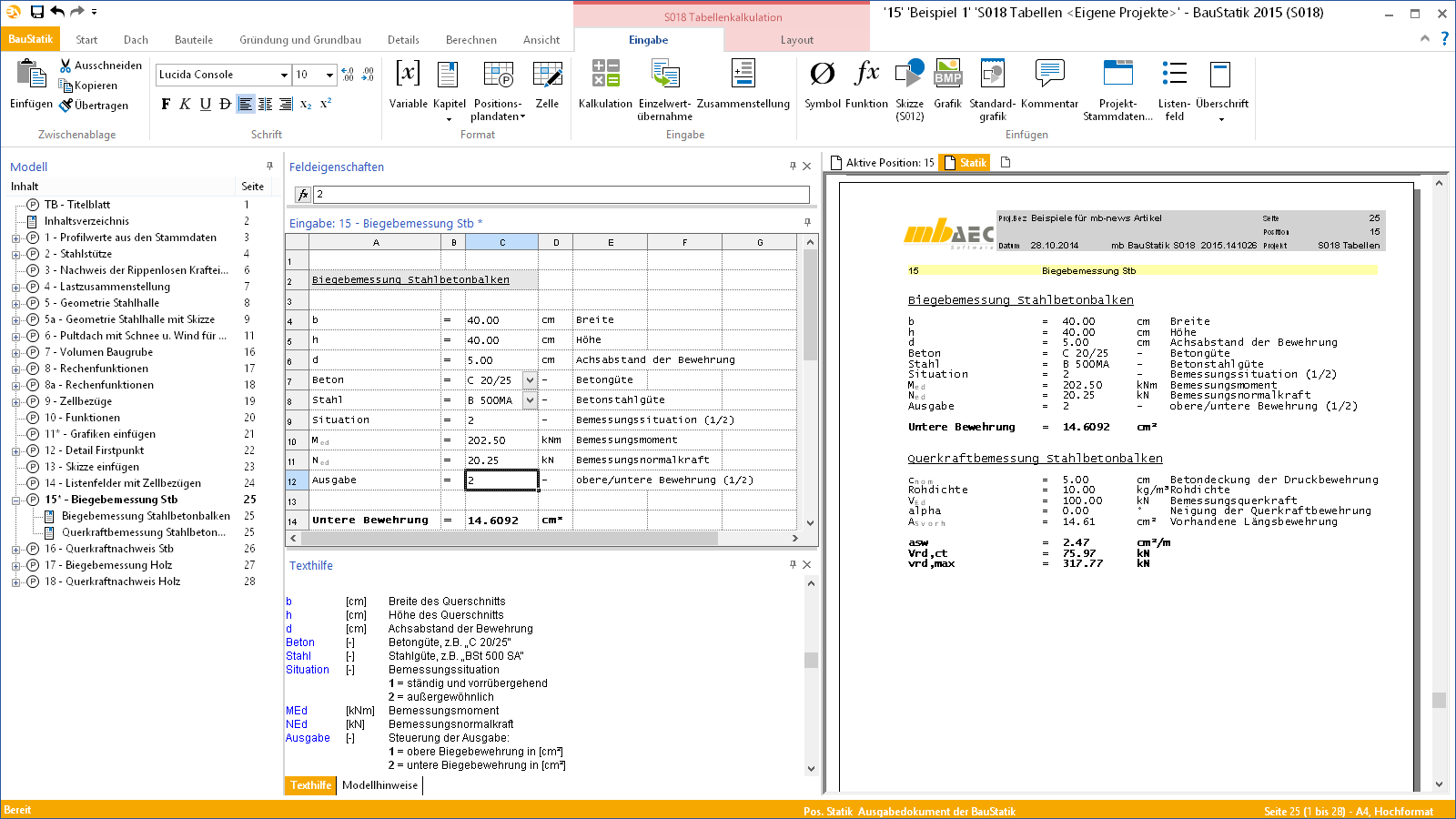
Task: Pin the Modell panel
Action: [269, 166]
